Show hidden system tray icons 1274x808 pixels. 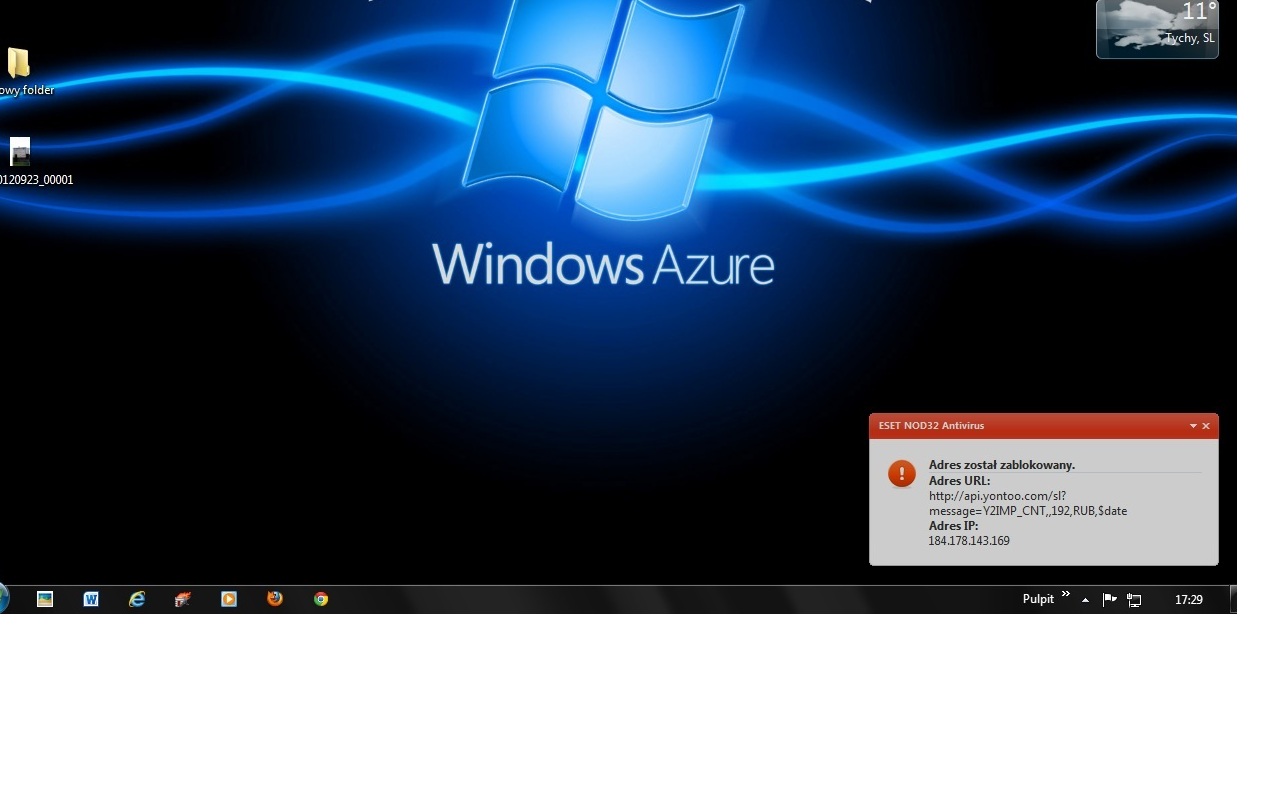(x=1086, y=600)
